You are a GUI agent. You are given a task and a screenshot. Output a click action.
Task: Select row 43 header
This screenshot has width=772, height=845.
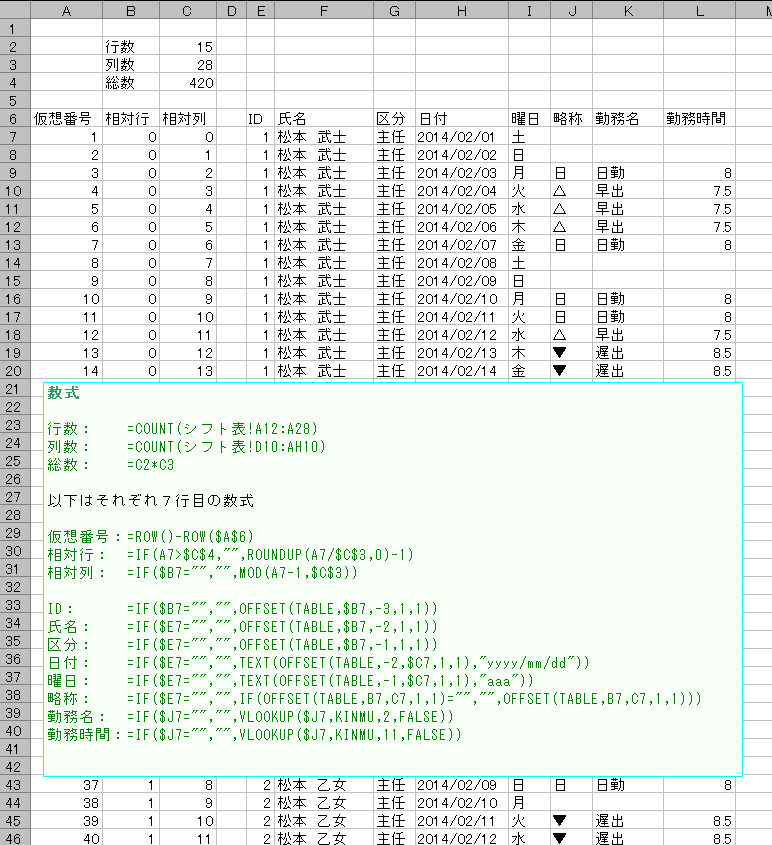click(15, 785)
